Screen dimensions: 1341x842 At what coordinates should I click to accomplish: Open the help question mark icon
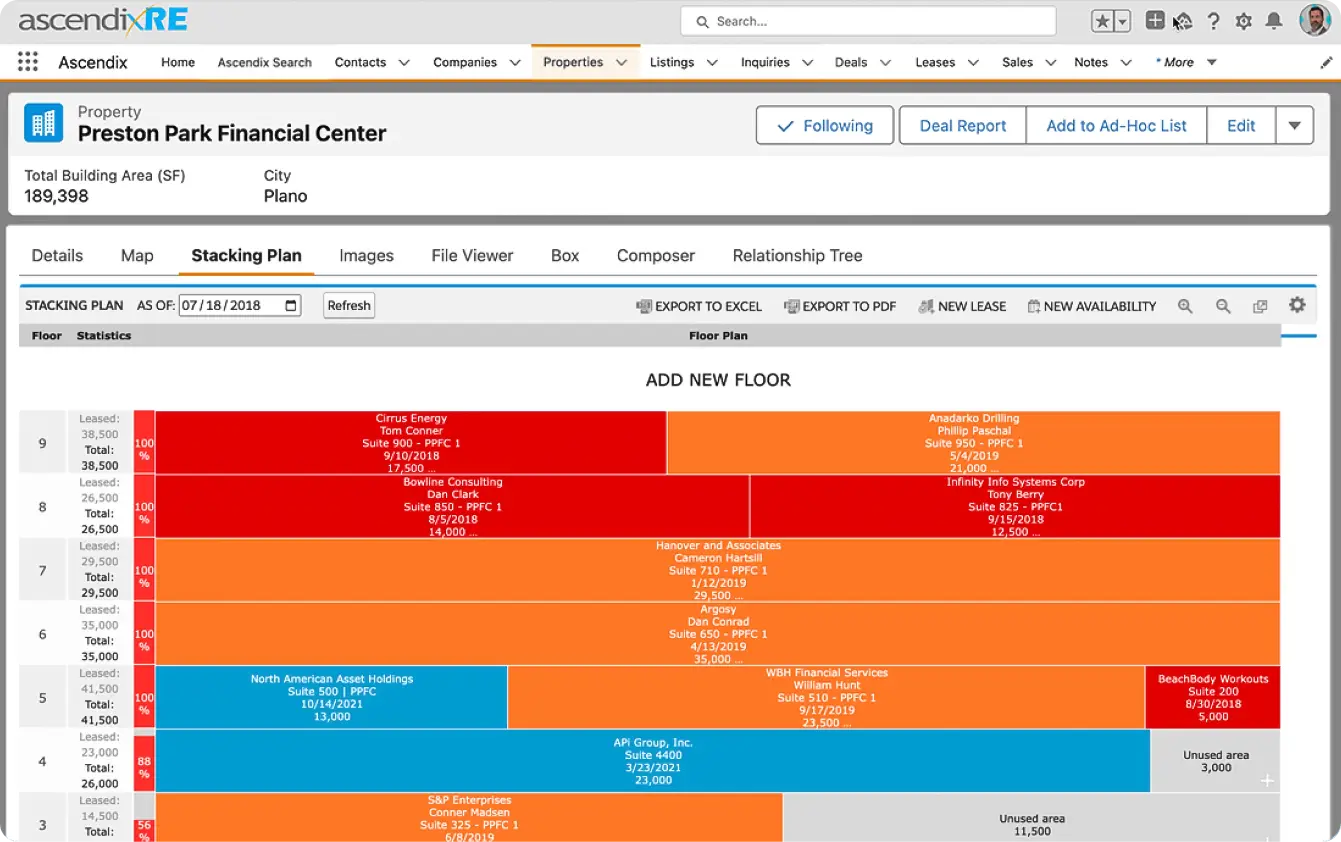(x=1214, y=21)
